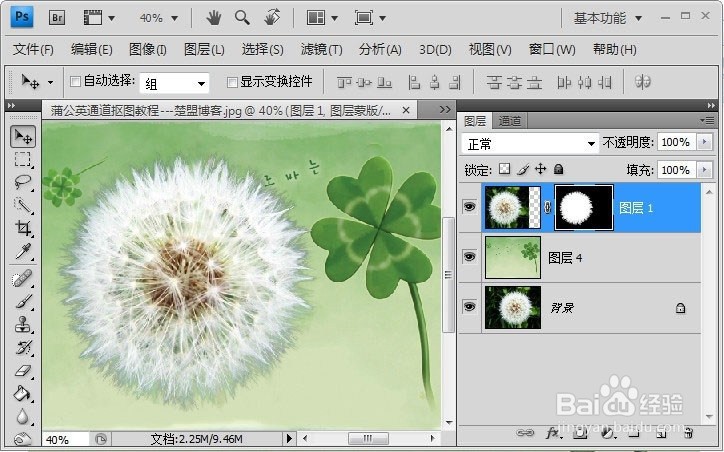Select the 图层 1 layer mask thumbnail
This screenshot has height=452, width=724.
click(584, 207)
